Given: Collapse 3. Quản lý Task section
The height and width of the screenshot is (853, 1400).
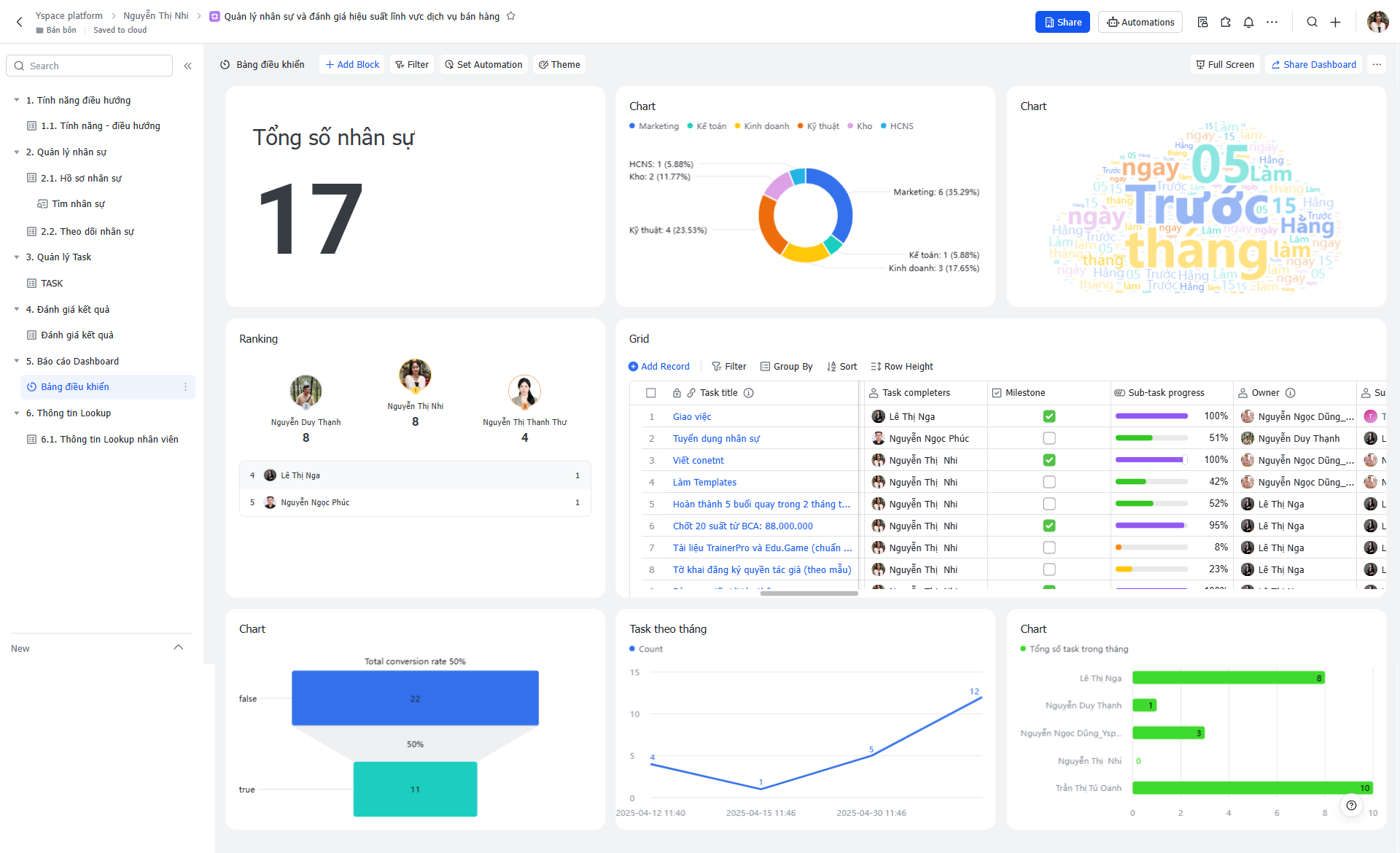Looking at the screenshot, I should coord(17,257).
